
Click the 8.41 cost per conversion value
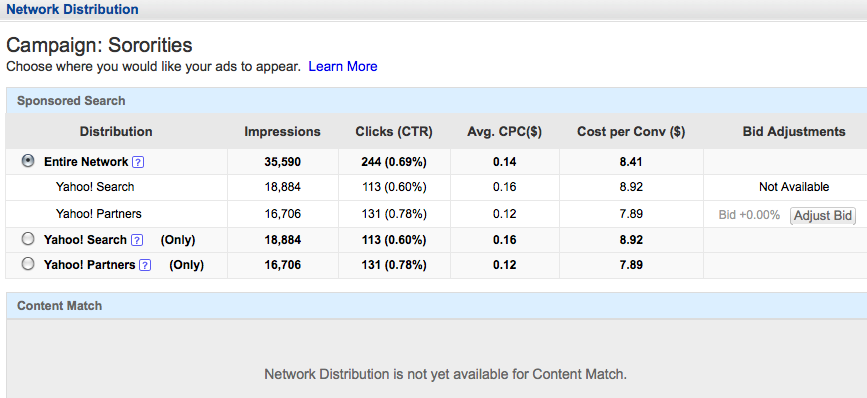[x=631, y=162]
